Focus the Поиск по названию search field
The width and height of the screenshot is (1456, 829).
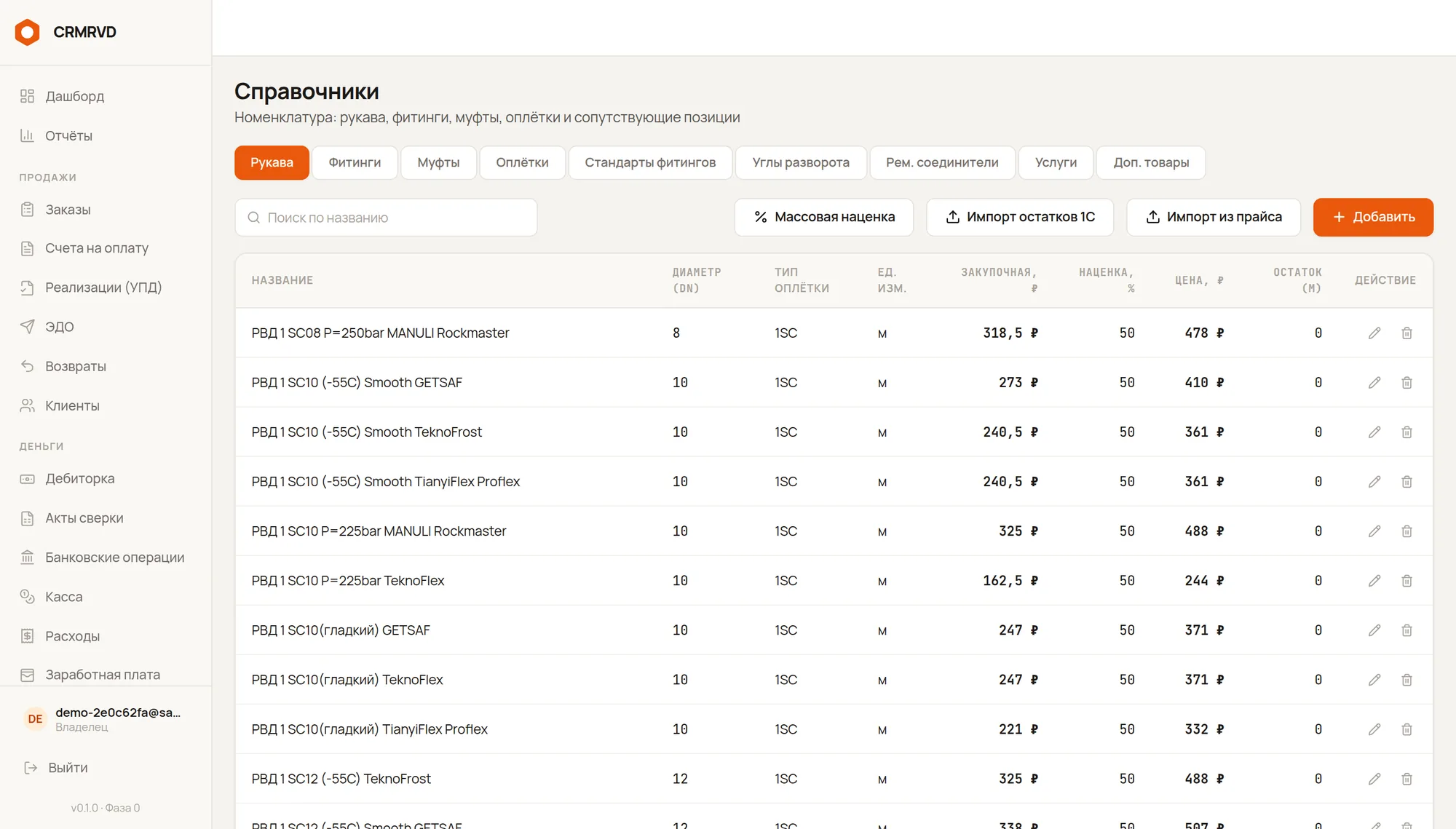click(386, 218)
